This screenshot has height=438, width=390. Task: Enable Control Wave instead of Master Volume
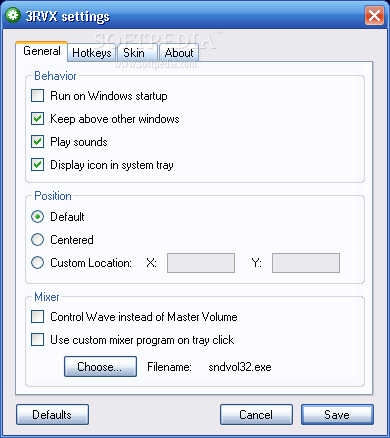click(x=37, y=317)
